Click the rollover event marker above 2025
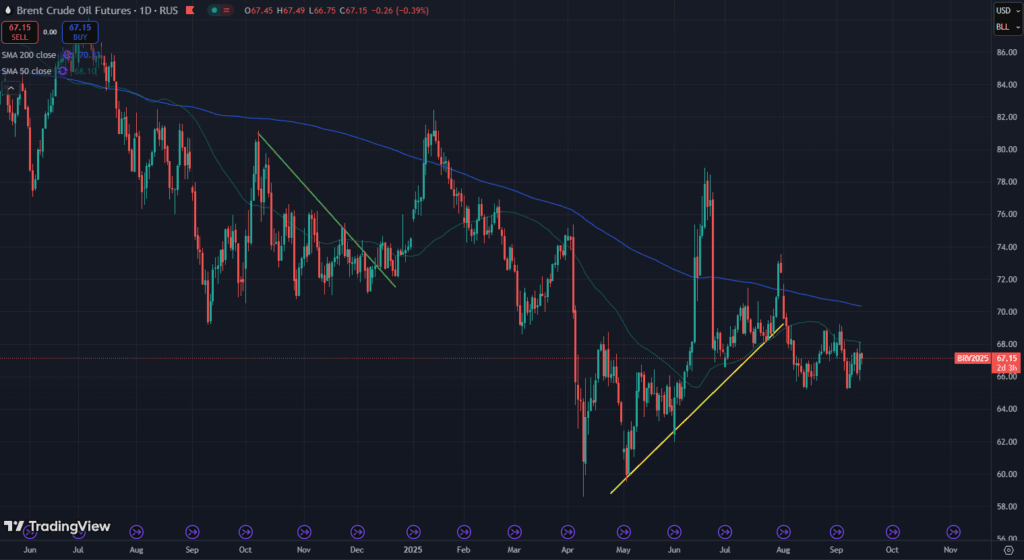This screenshot has height=560, width=1024. coord(409,531)
